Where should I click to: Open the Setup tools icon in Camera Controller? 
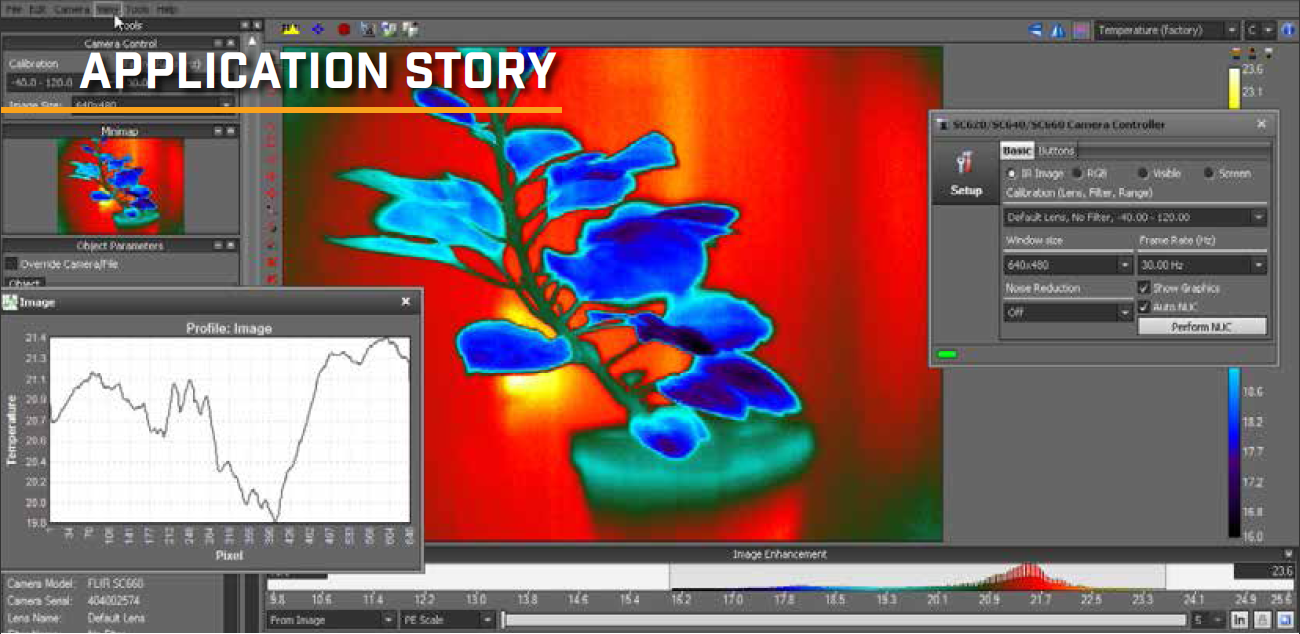point(965,172)
